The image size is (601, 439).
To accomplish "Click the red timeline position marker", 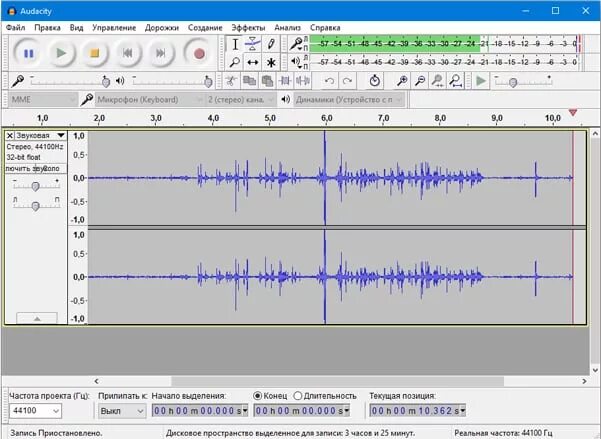I will pos(573,113).
